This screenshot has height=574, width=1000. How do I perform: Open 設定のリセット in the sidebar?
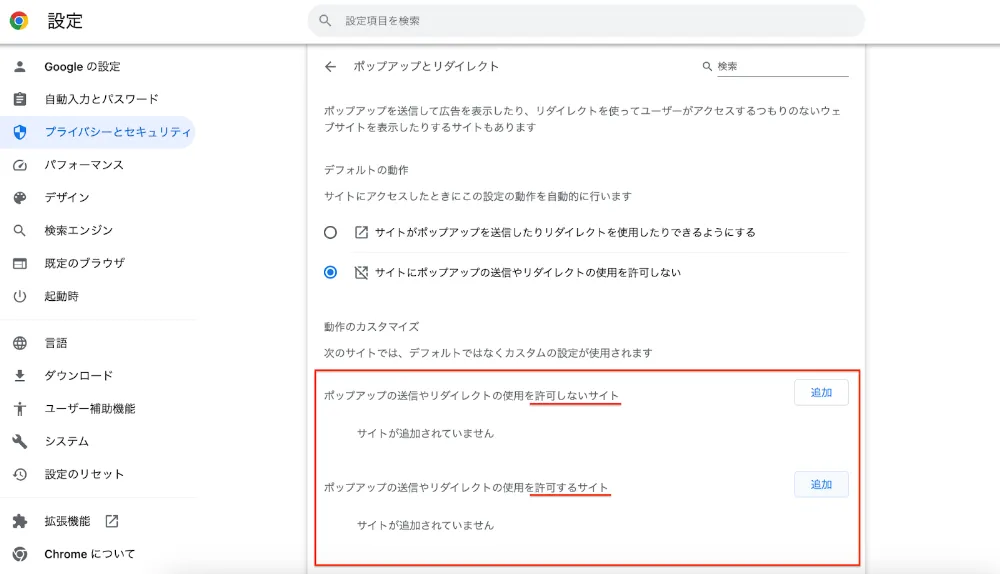tap(84, 474)
